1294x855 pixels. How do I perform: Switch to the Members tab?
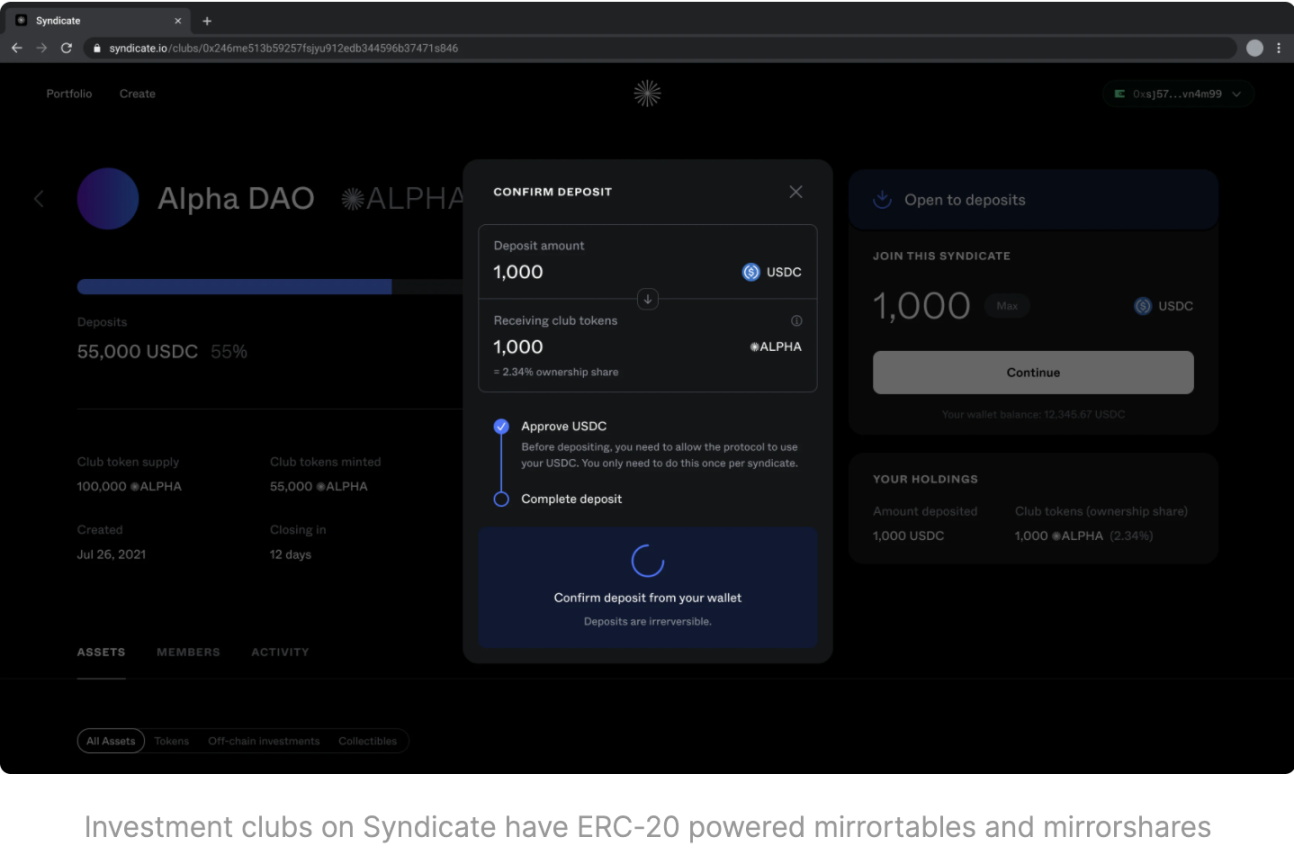[x=188, y=652]
